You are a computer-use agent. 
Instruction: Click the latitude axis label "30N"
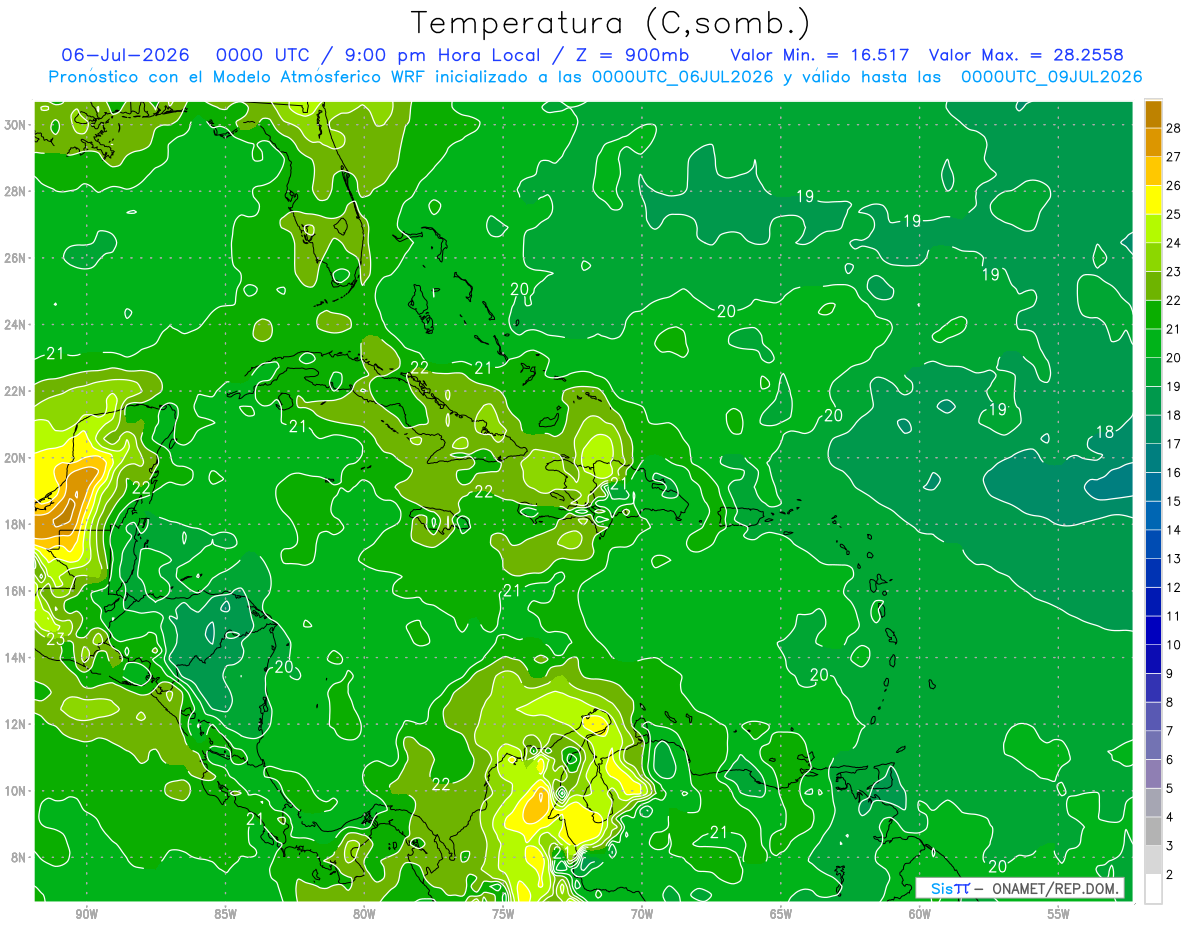(x=17, y=125)
